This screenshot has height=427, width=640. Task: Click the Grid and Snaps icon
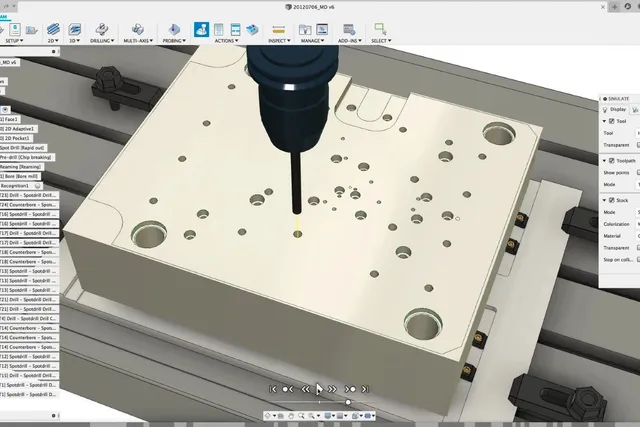coord(340,416)
